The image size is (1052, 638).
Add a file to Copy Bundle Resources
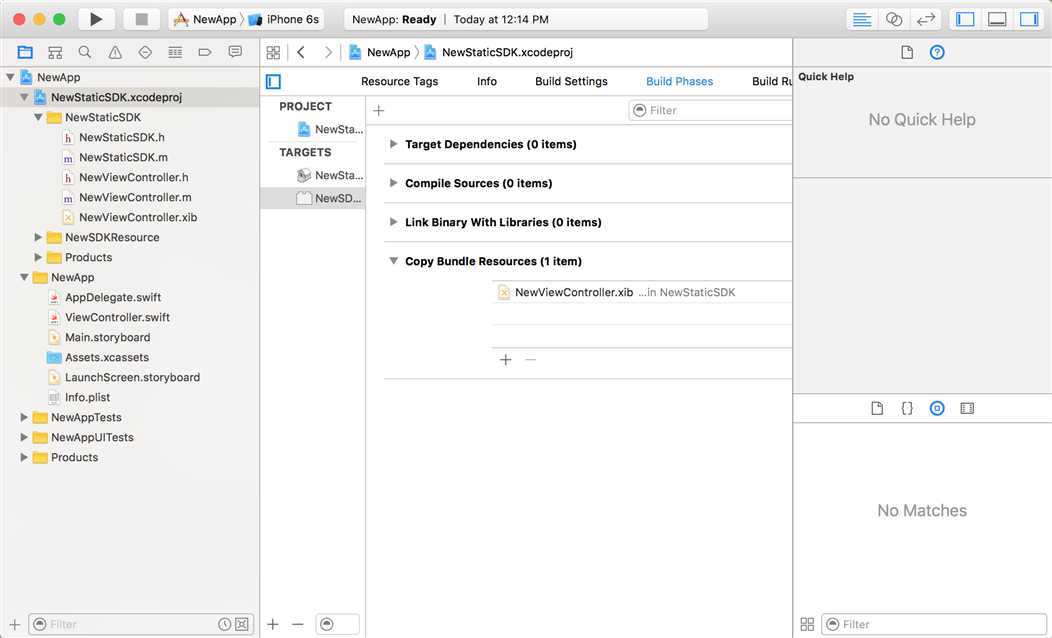point(506,360)
